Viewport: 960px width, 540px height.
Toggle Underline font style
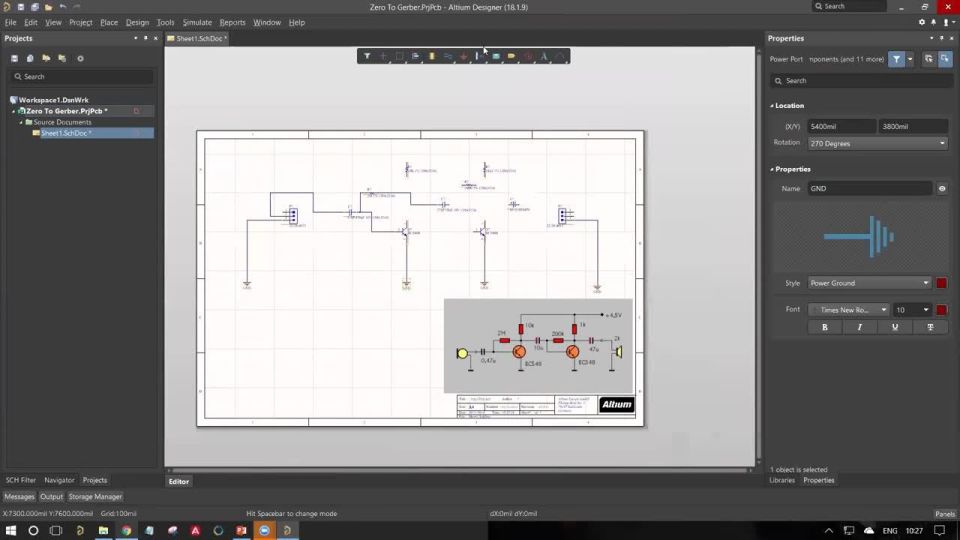point(895,327)
